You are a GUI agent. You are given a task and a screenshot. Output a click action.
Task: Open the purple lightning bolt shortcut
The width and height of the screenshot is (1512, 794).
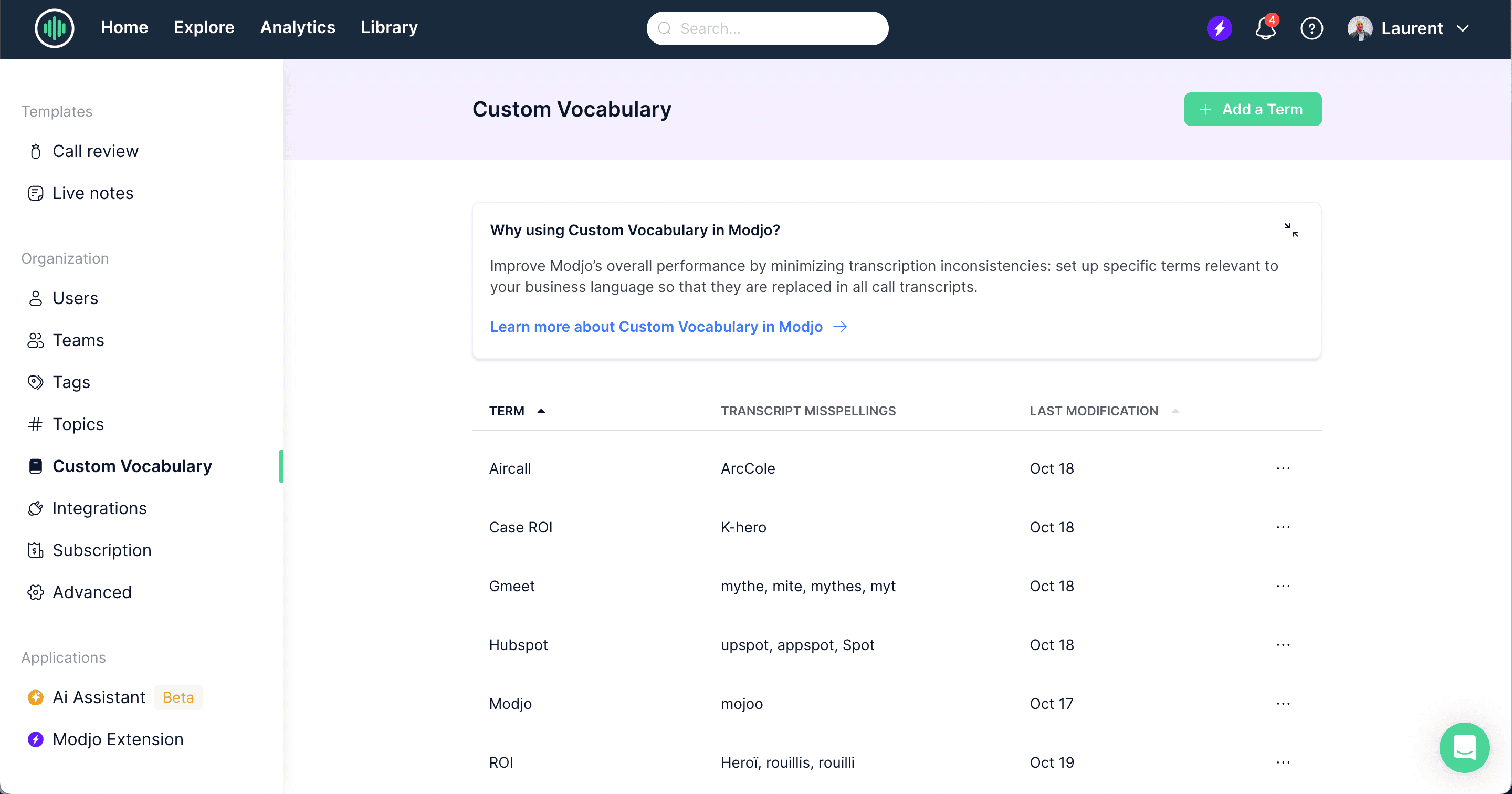pyautogui.click(x=1219, y=28)
